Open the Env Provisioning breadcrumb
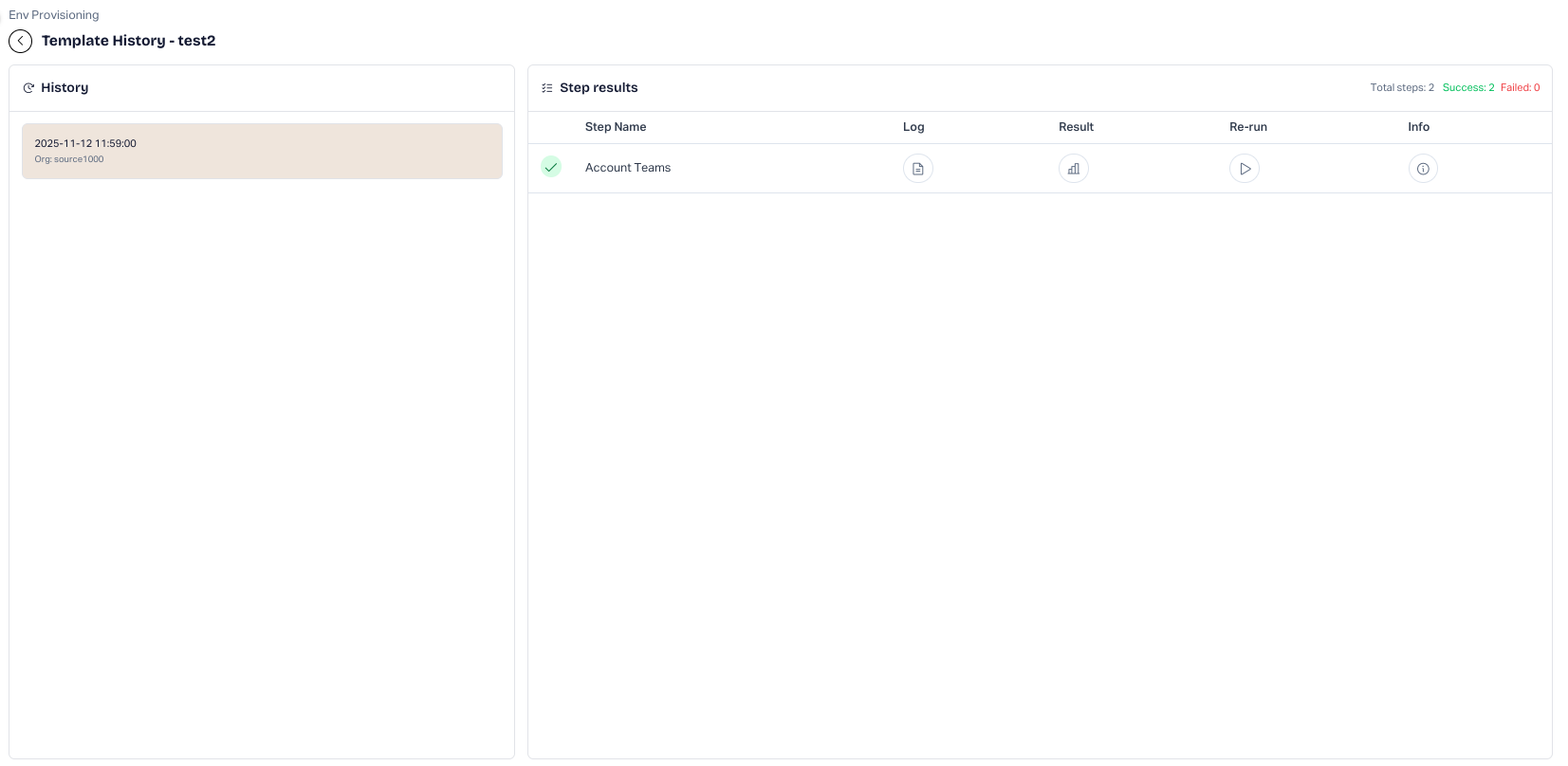 pos(54,15)
